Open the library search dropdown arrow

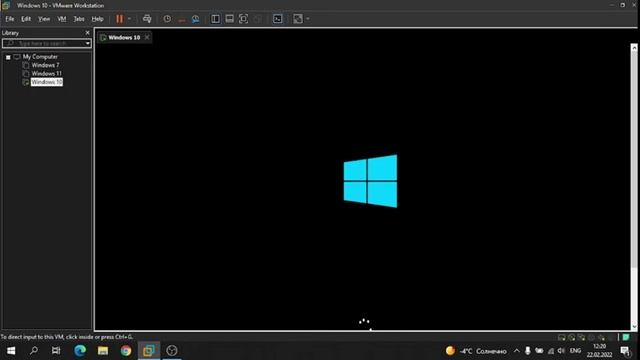click(x=88, y=43)
